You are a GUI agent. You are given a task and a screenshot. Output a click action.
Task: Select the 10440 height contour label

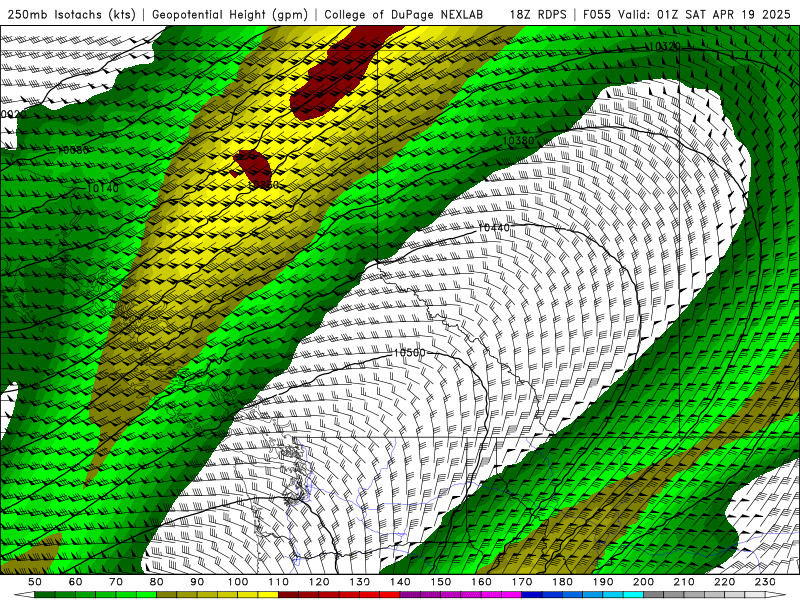coord(493,228)
